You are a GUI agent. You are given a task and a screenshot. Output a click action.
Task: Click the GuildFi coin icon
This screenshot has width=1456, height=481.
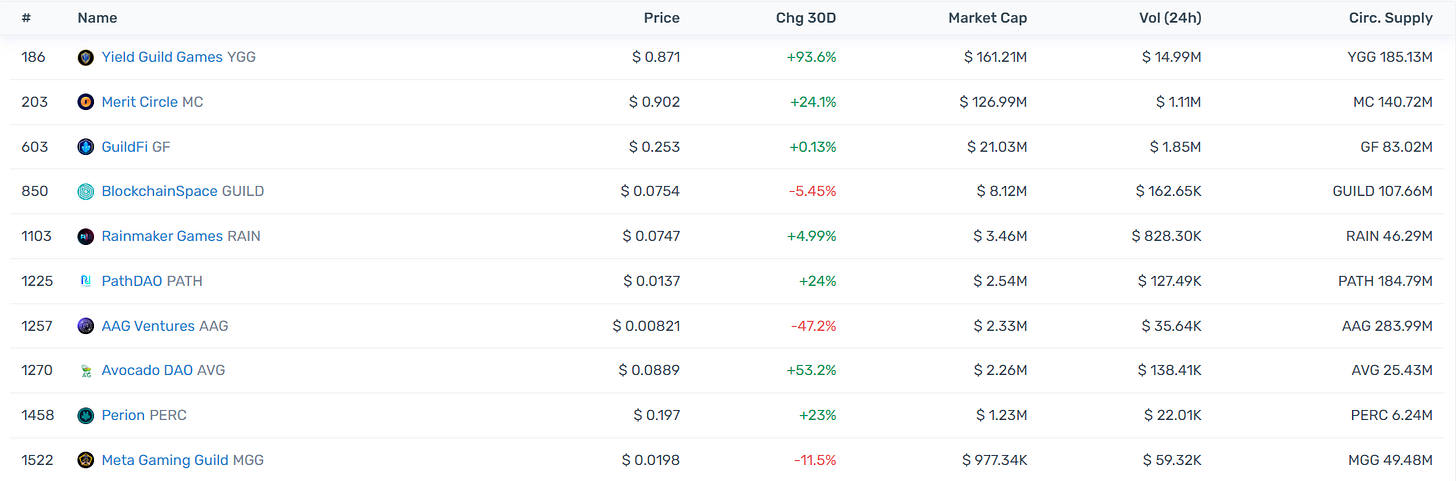(86, 147)
